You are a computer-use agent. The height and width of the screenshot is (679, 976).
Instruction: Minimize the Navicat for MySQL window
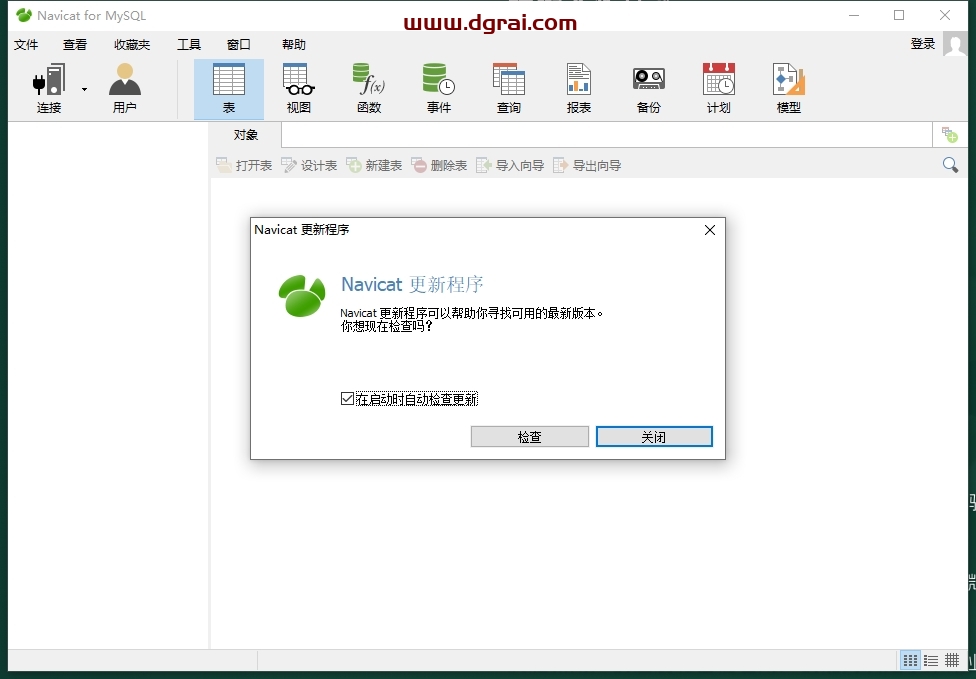[x=854, y=16]
